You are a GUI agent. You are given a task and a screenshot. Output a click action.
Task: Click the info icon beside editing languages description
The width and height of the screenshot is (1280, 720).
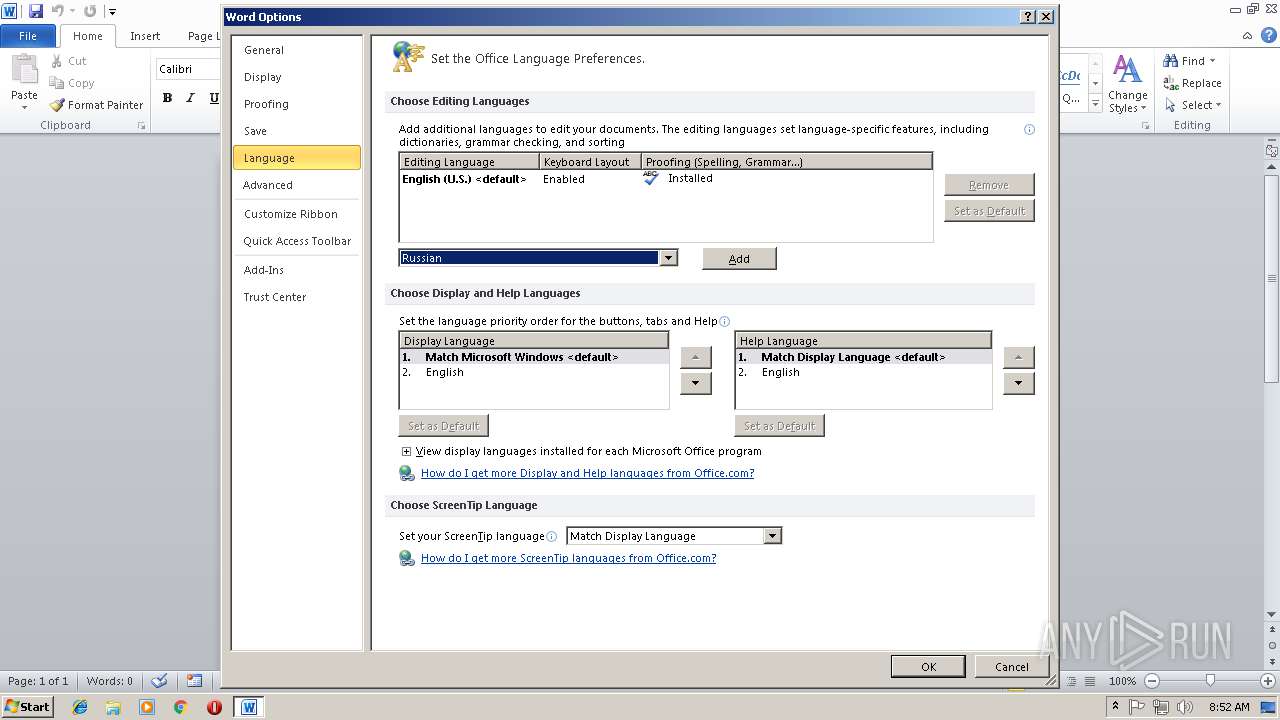point(1029,129)
